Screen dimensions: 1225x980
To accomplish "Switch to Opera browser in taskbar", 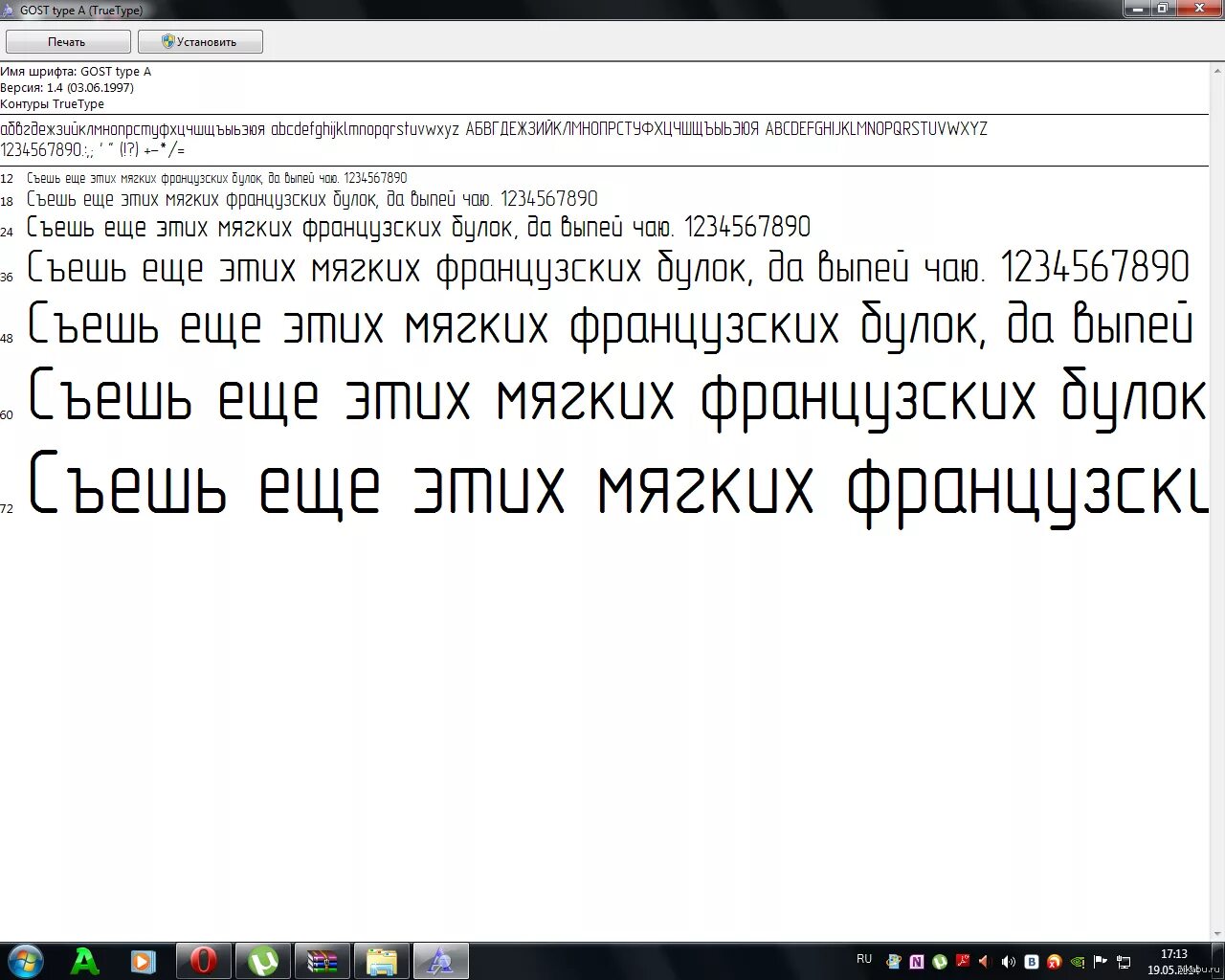I will point(203,961).
